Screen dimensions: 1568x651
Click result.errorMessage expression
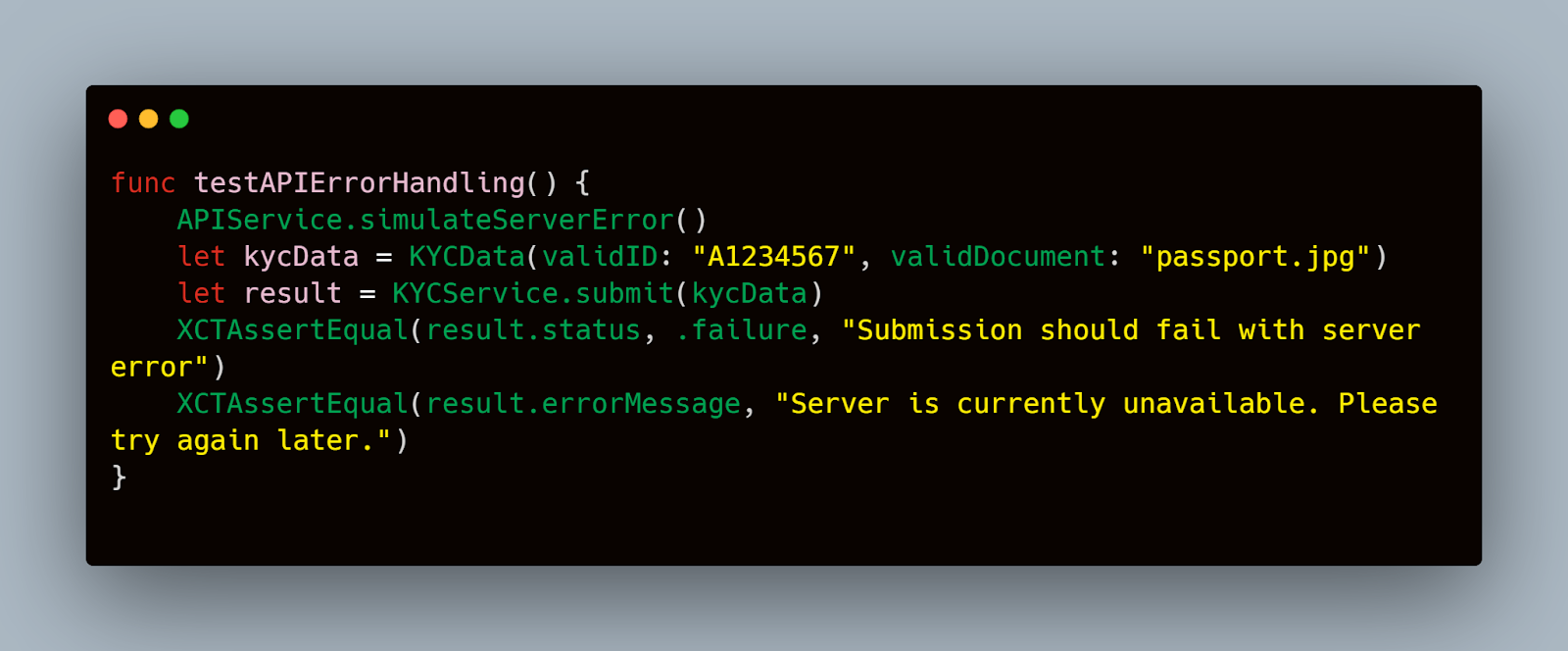583,404
